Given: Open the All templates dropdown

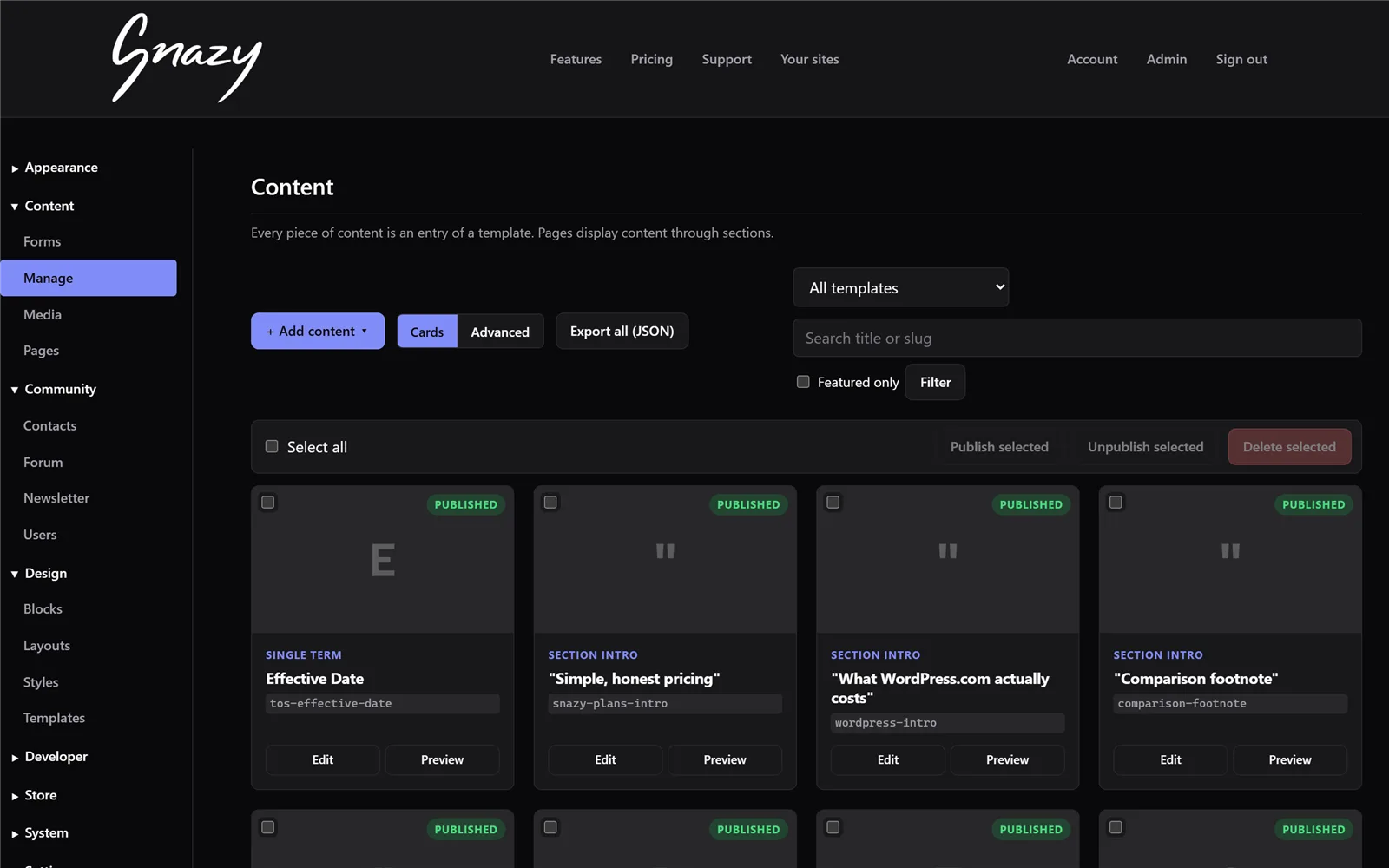Looking at the screenshot, I should (901, 287).
